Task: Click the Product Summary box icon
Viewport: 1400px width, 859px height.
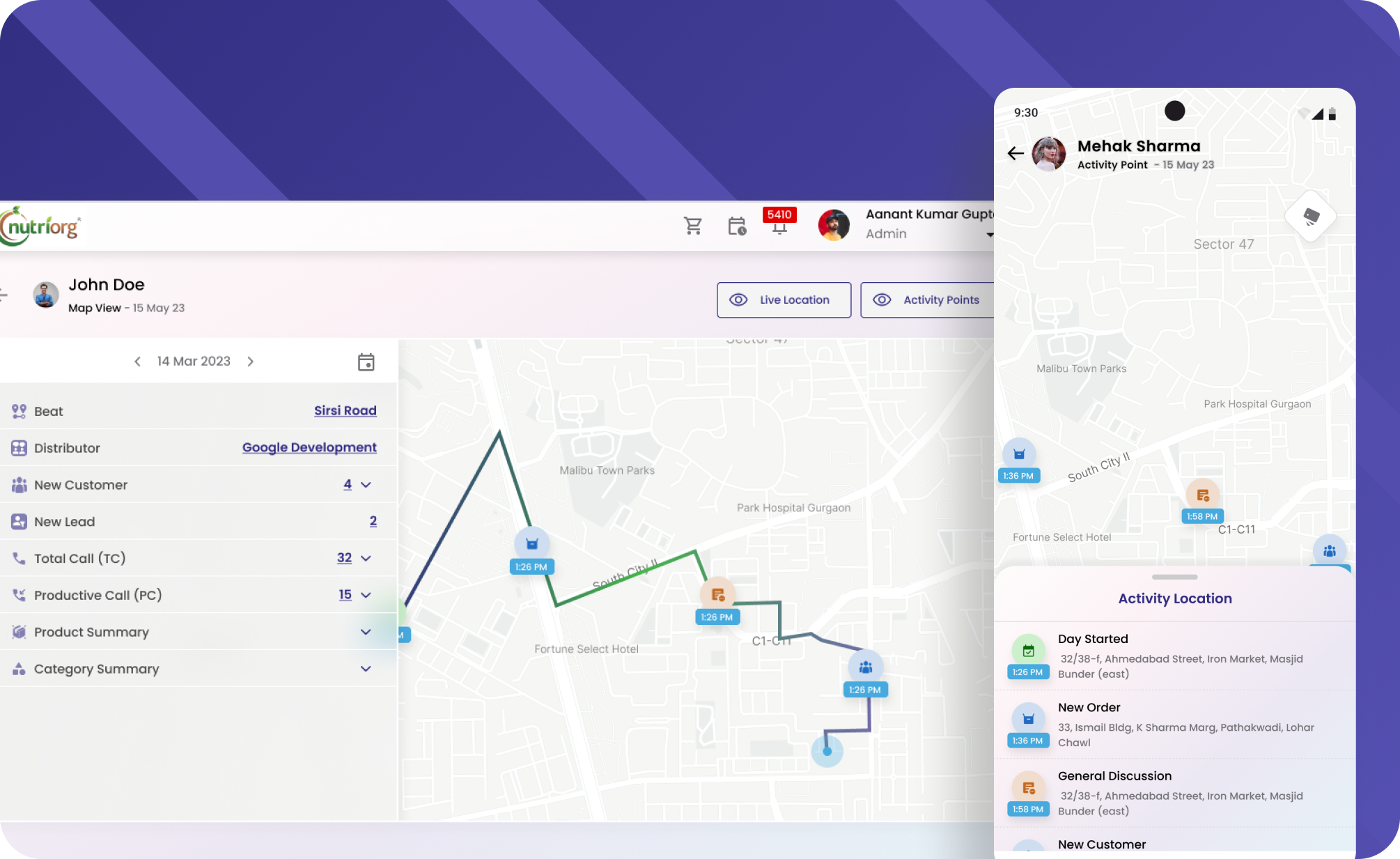Action: click(19, 632)
